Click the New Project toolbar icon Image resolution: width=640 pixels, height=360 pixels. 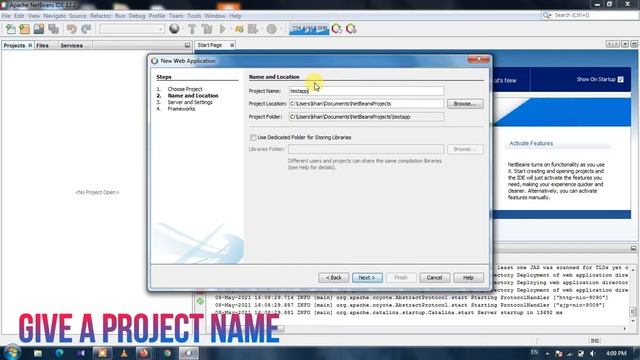click(24, 29)
